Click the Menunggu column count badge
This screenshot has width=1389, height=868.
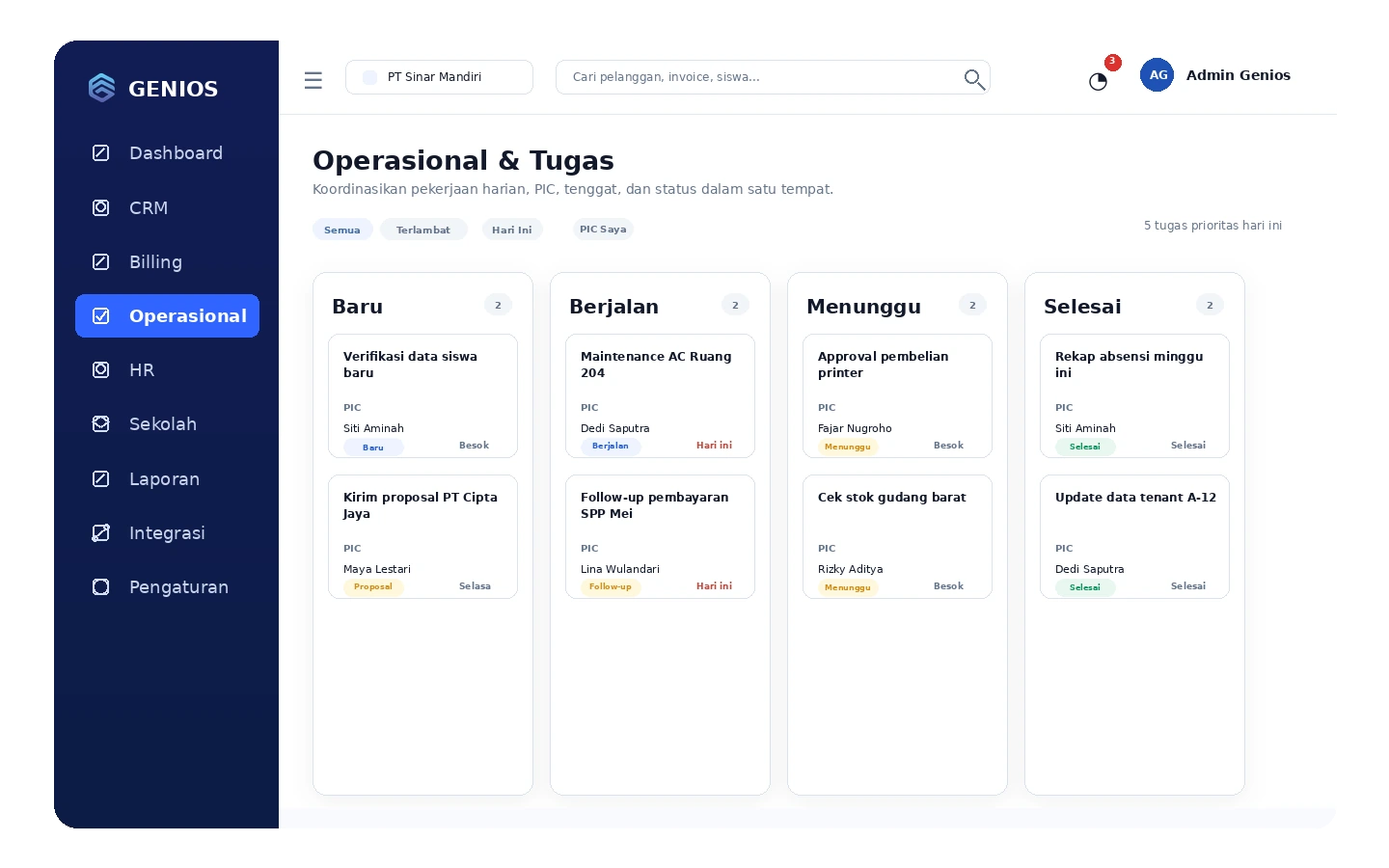(972, 305)
